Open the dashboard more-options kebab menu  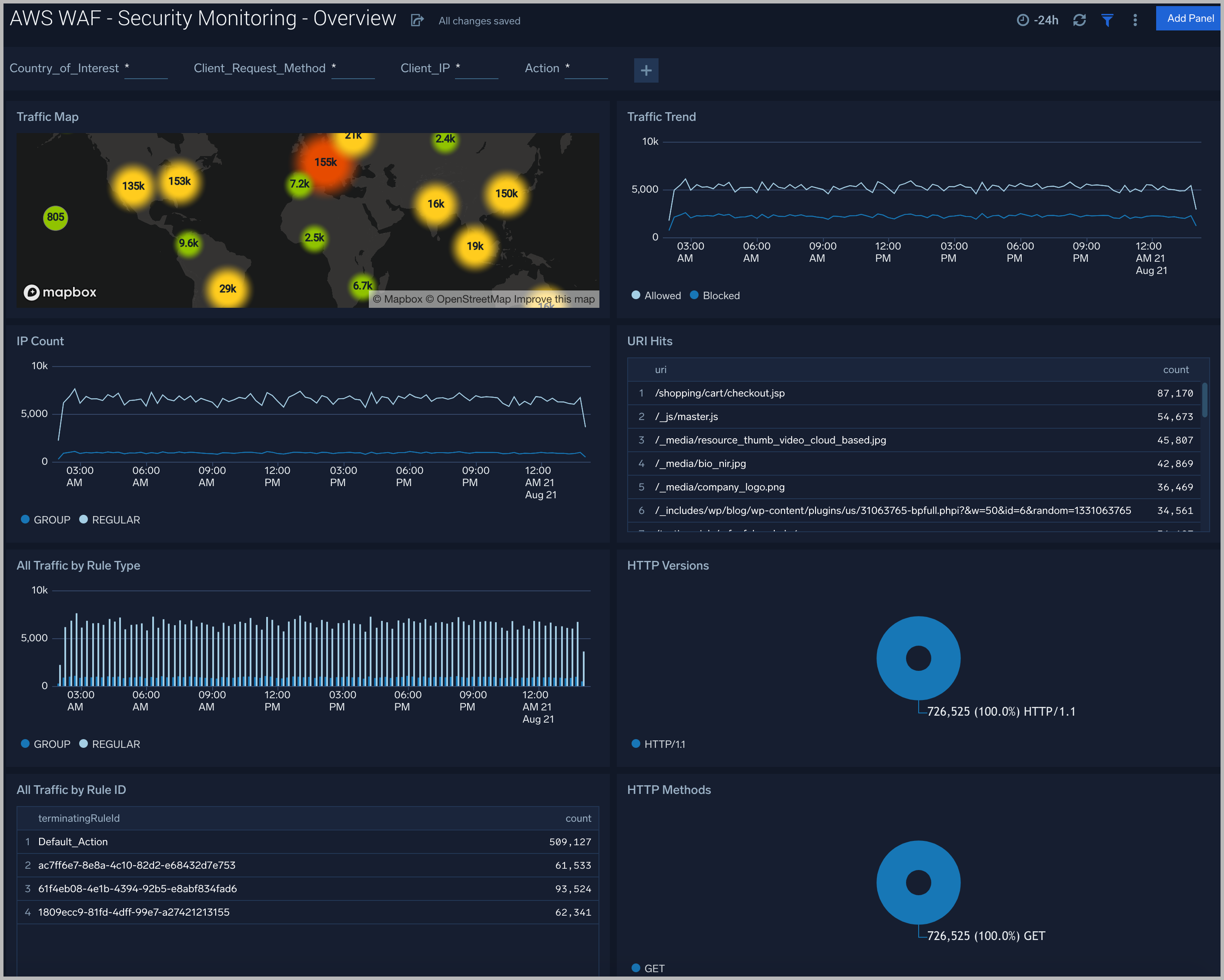(x=1135, y=19)
